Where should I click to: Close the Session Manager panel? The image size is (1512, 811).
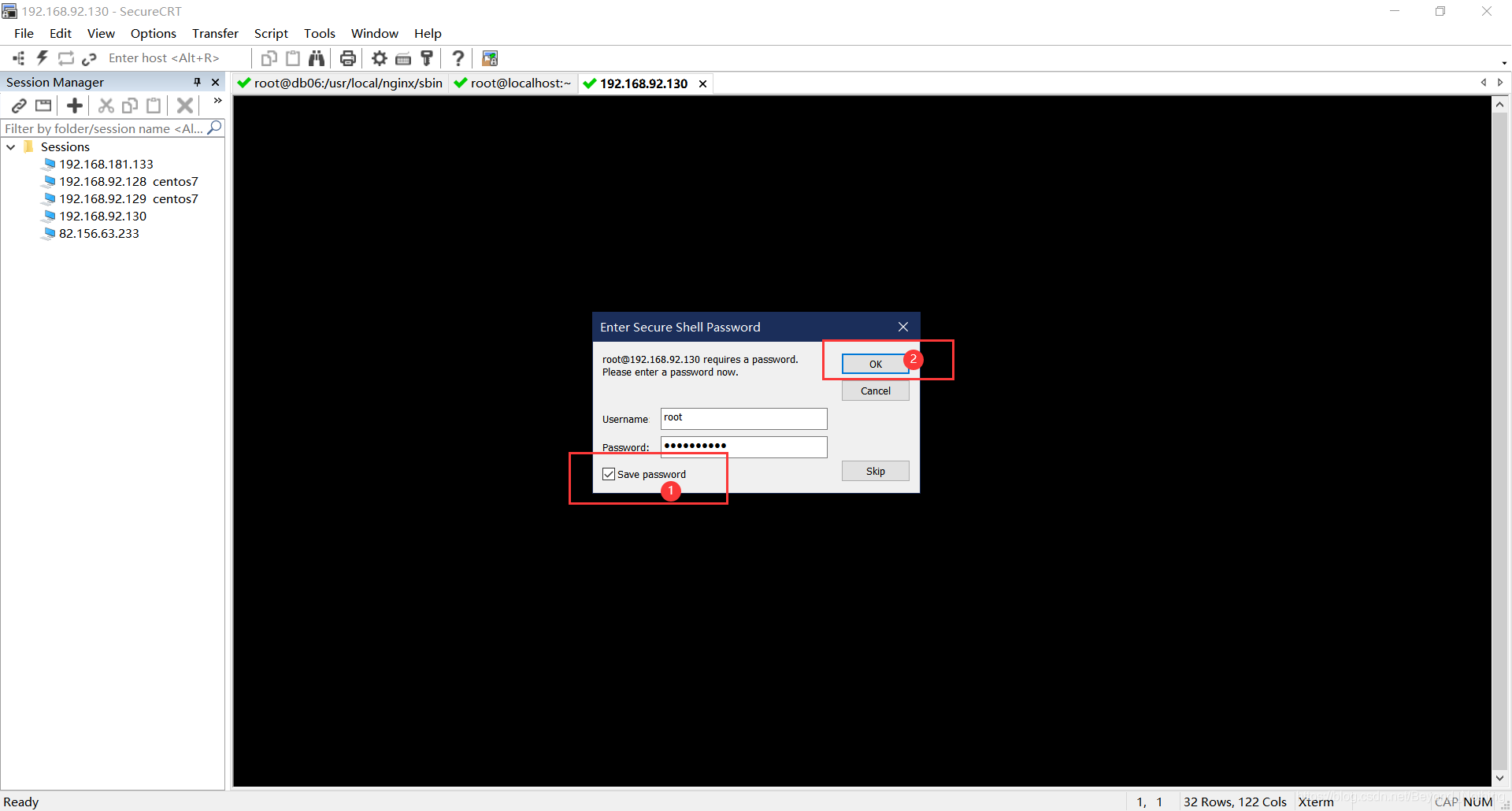pos(215,82)
